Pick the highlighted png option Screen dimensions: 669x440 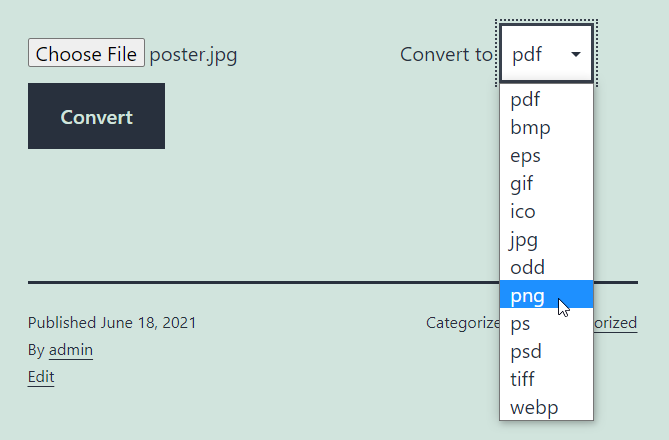point(546,294)
